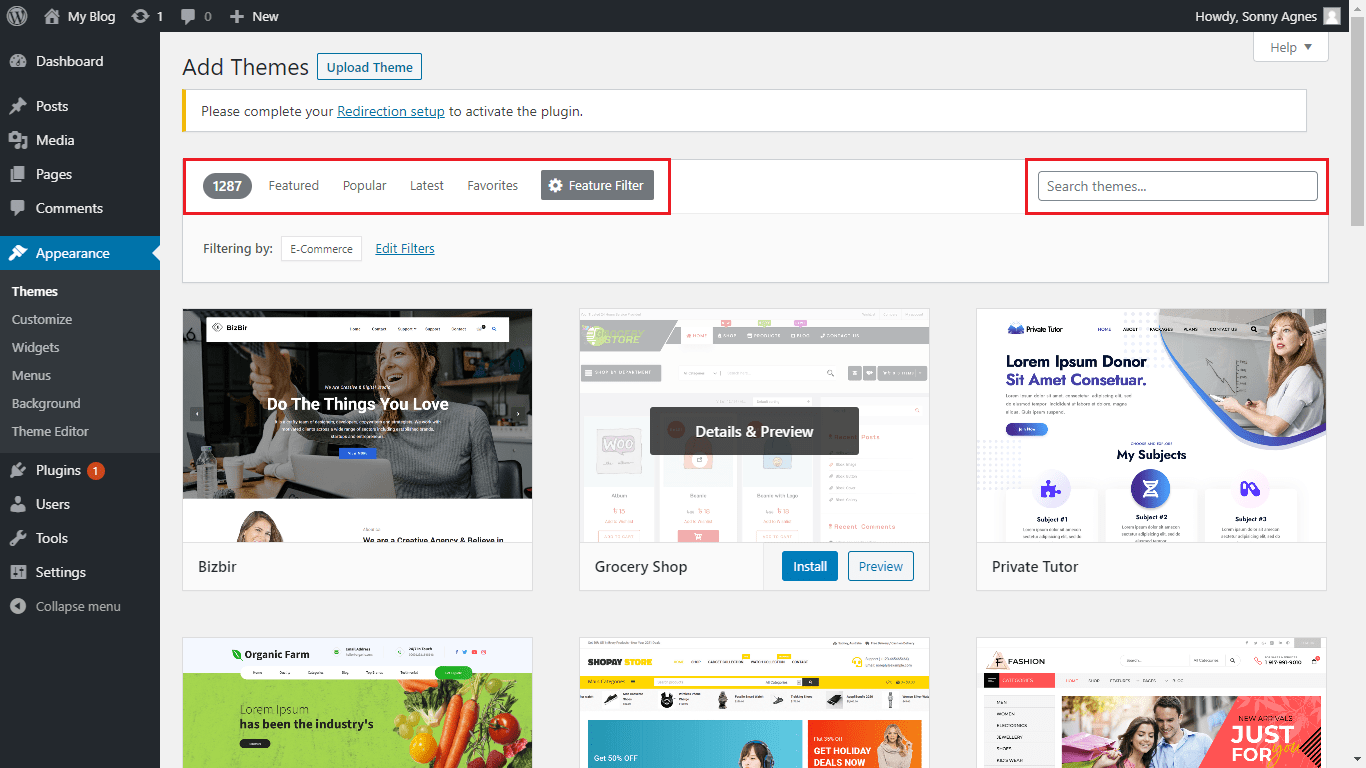The height and width of the screenshot is (768, 1366).
Task: Open user avatar next to Sonny Agnes
Action: pos(1332,16)
